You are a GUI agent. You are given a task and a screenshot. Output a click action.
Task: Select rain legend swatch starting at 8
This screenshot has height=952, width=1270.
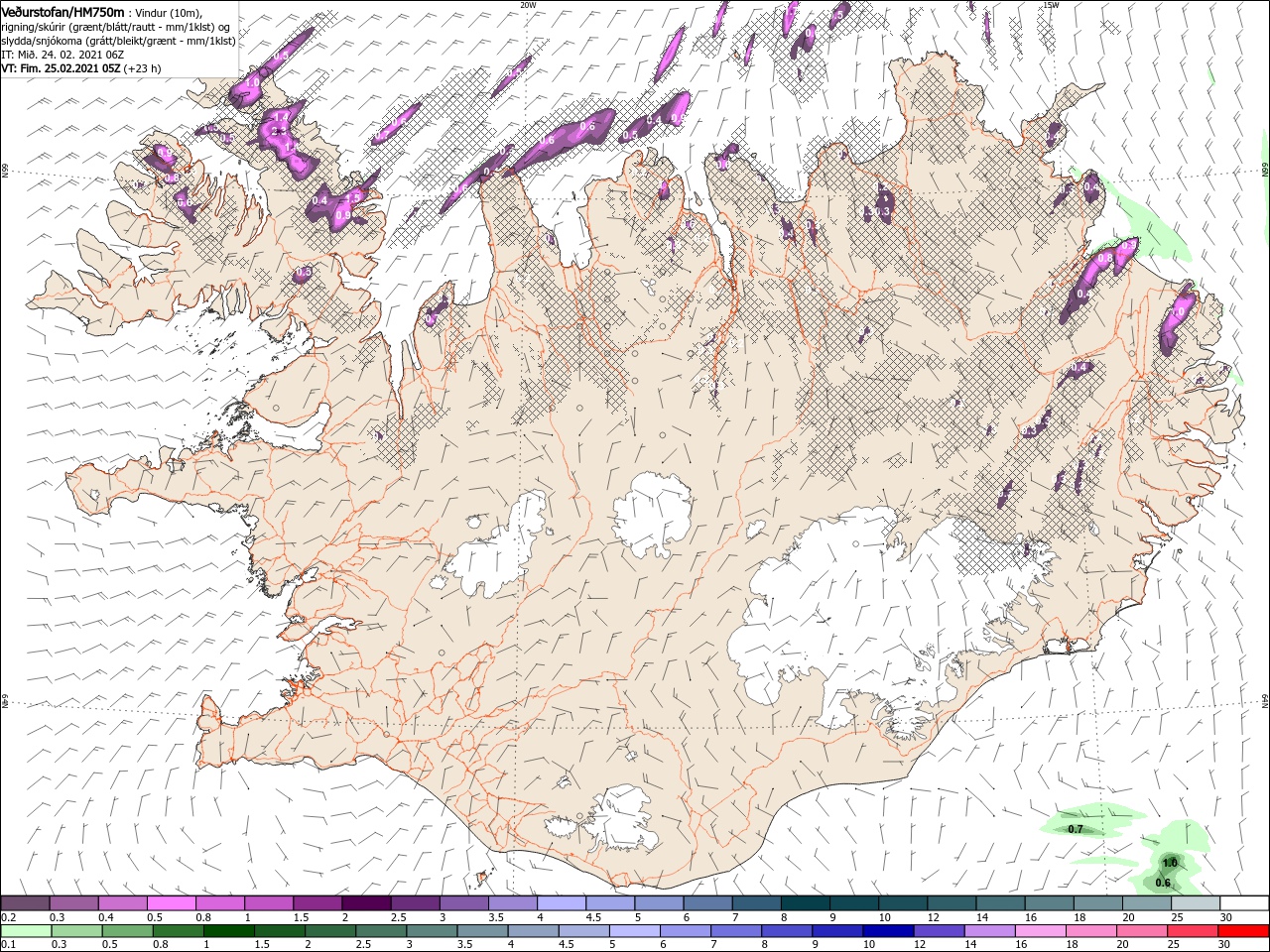786,930
